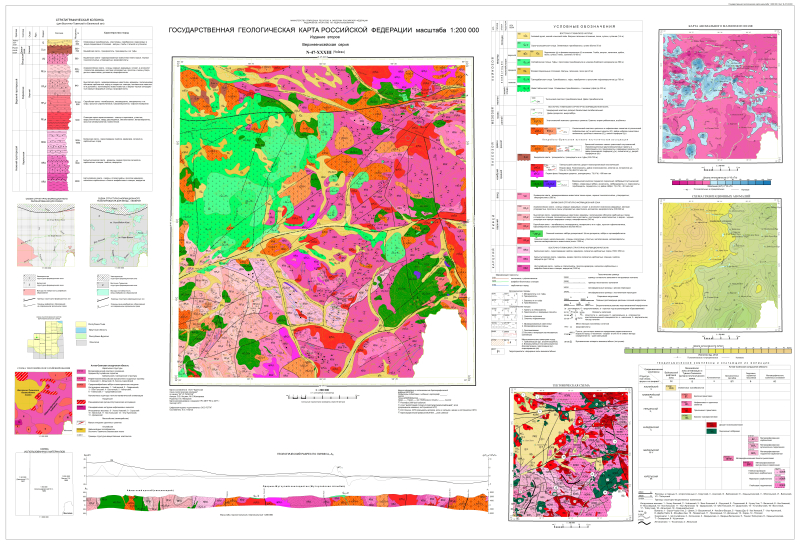Click the pink-to-blue magnetic field color scale

(x=722, y=182)
